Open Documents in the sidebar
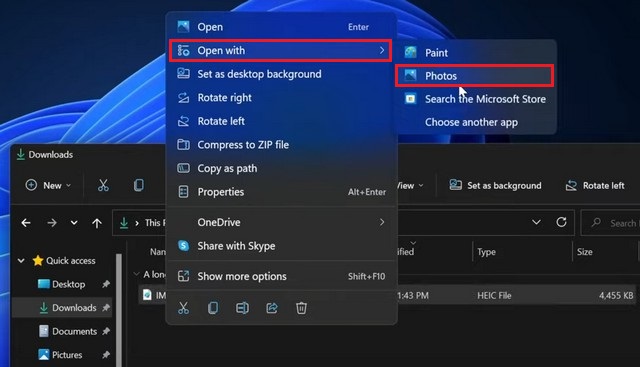Screen dimensions: 640x367 pos(74,331)
